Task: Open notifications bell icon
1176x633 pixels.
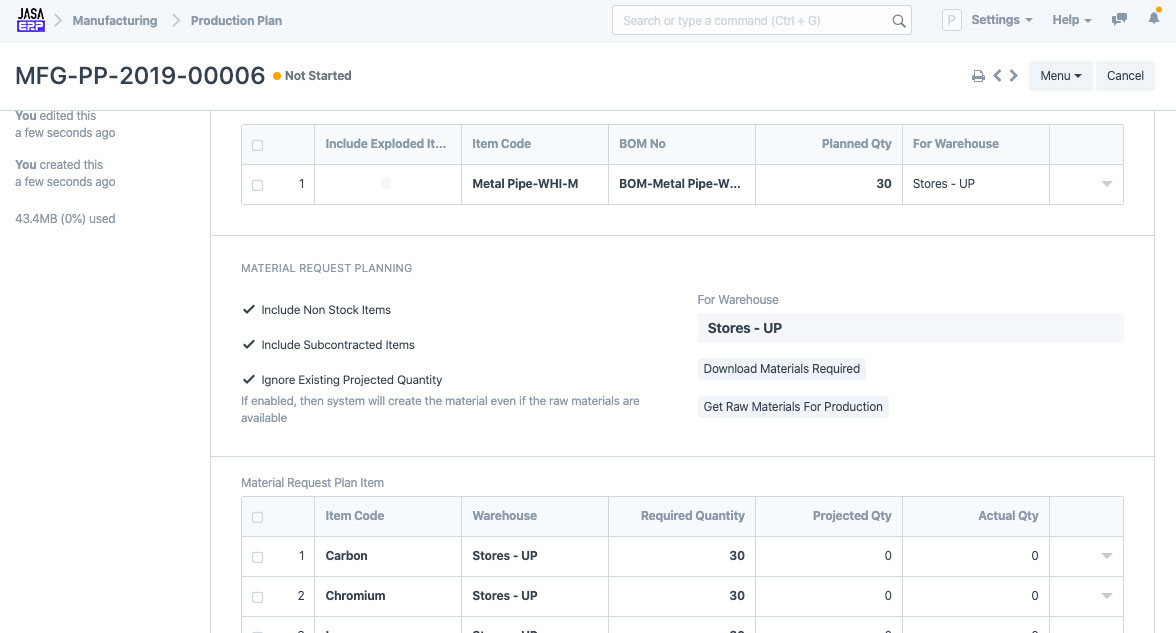Action: (x=1154, y=20)
